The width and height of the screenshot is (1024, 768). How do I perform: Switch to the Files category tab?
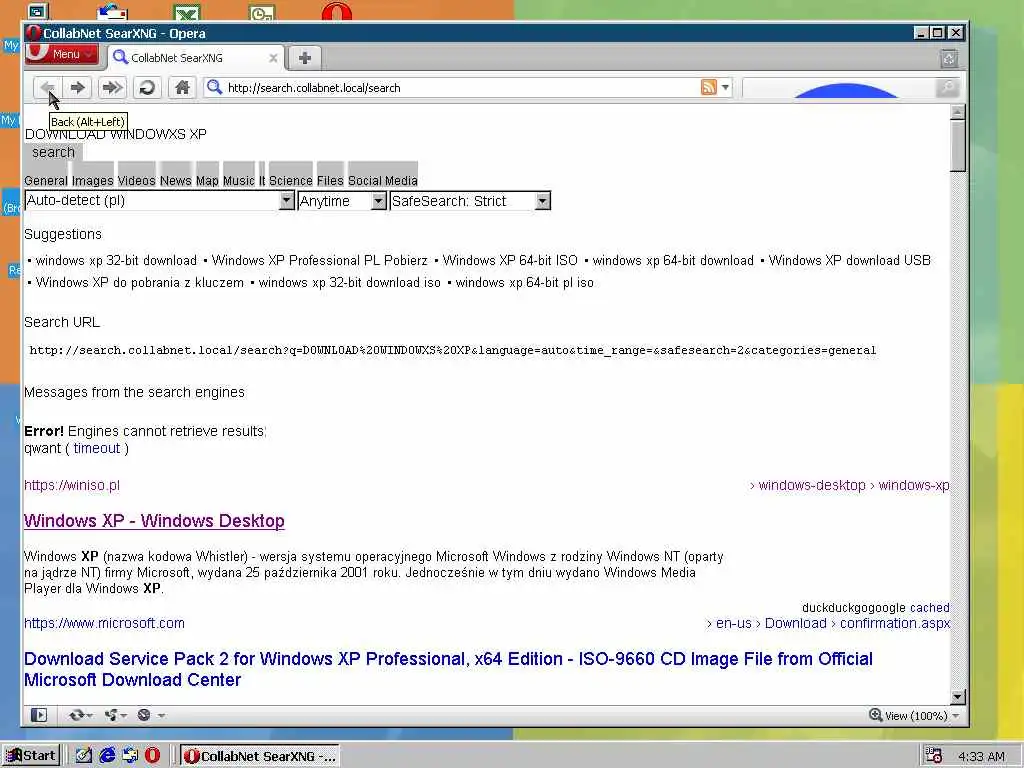click(330, 180)
